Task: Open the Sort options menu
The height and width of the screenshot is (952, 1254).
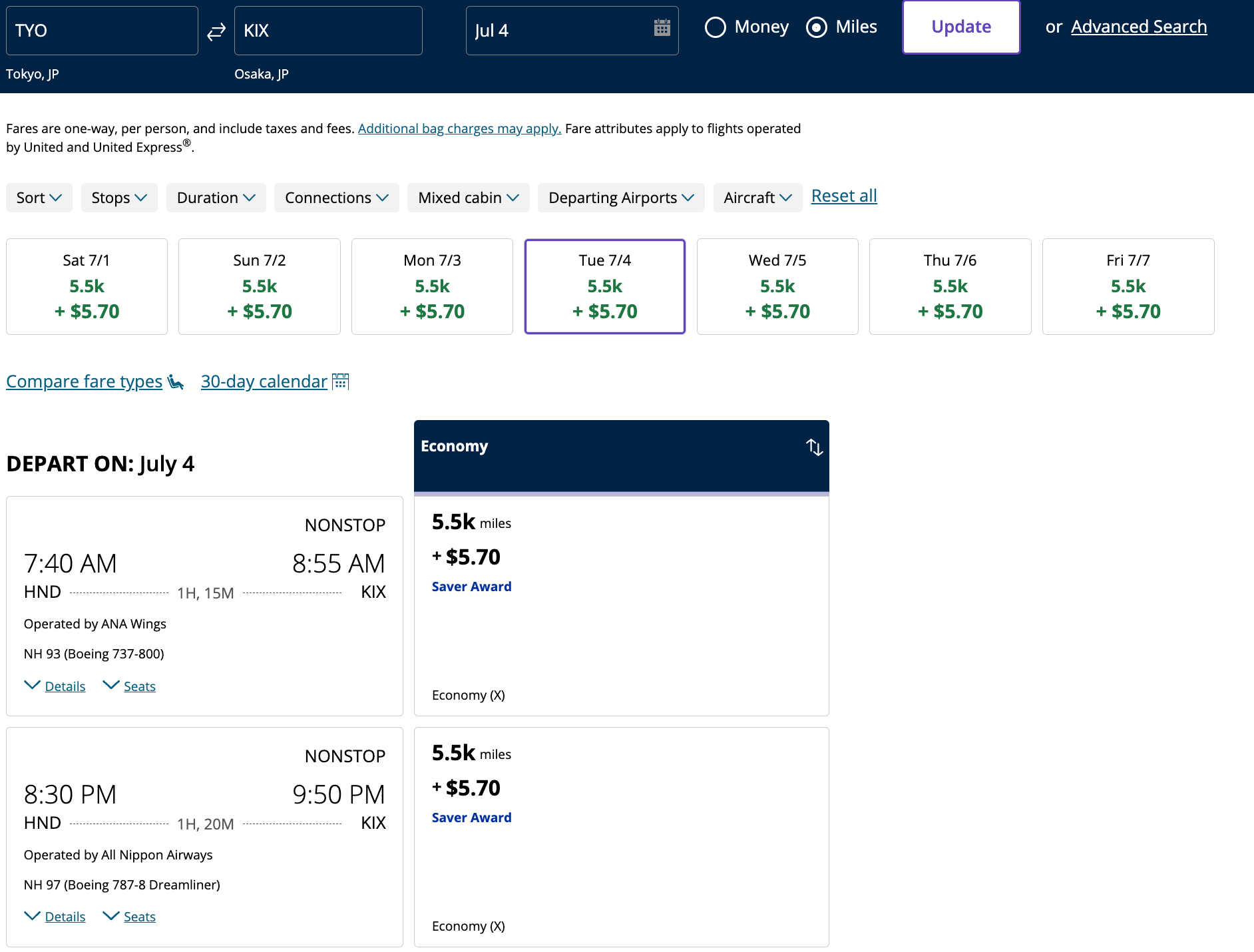Action: click(39, 197)
